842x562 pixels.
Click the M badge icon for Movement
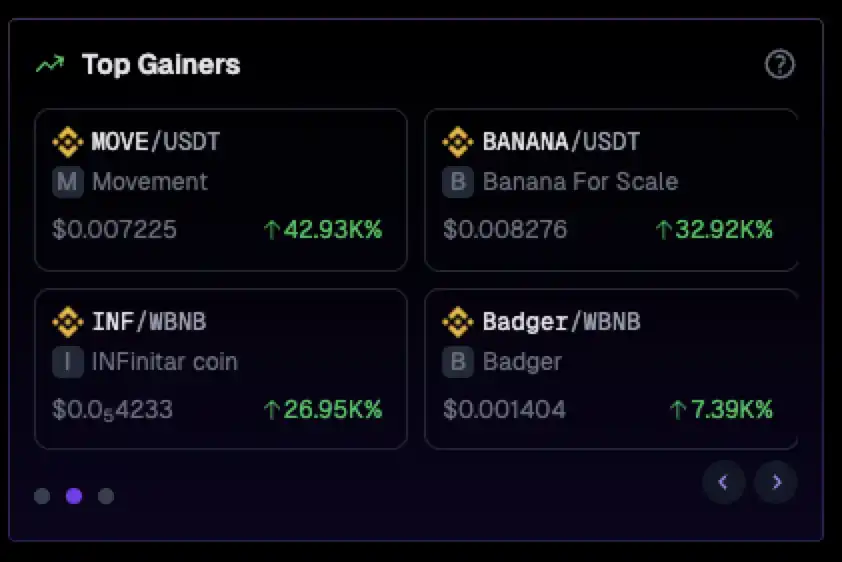pos(67,182)
